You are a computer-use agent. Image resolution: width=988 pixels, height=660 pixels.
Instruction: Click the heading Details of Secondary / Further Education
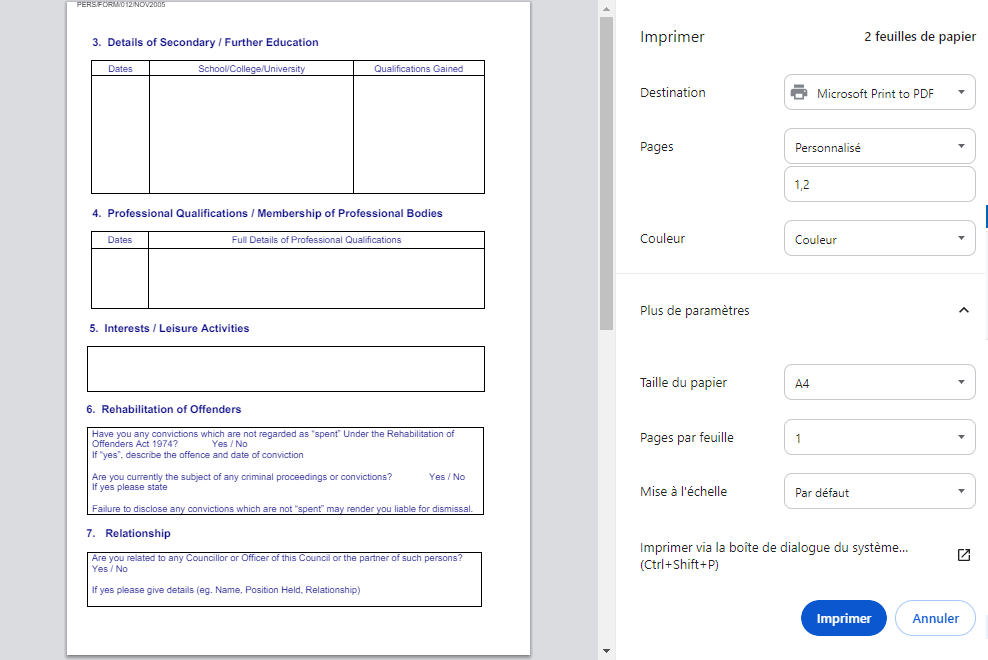point(212,42)
